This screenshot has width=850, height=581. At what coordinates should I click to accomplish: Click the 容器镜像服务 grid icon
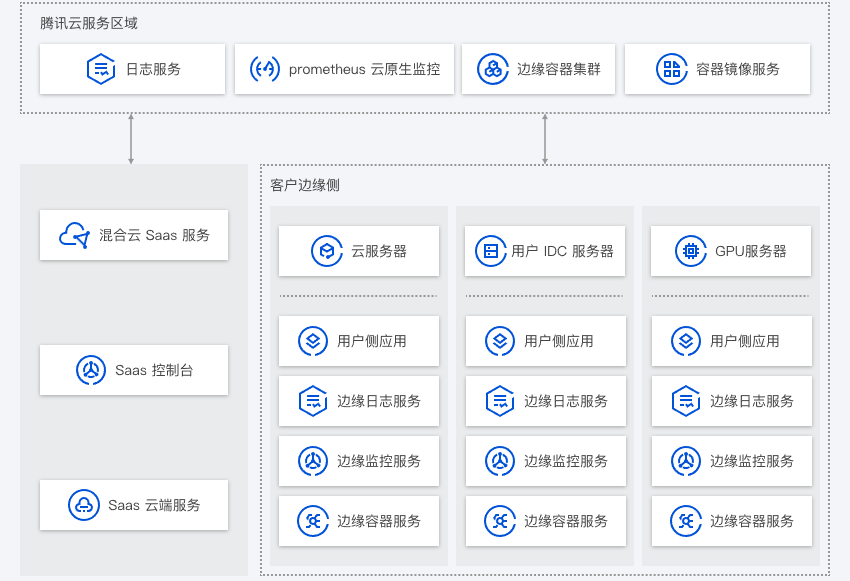672,69
